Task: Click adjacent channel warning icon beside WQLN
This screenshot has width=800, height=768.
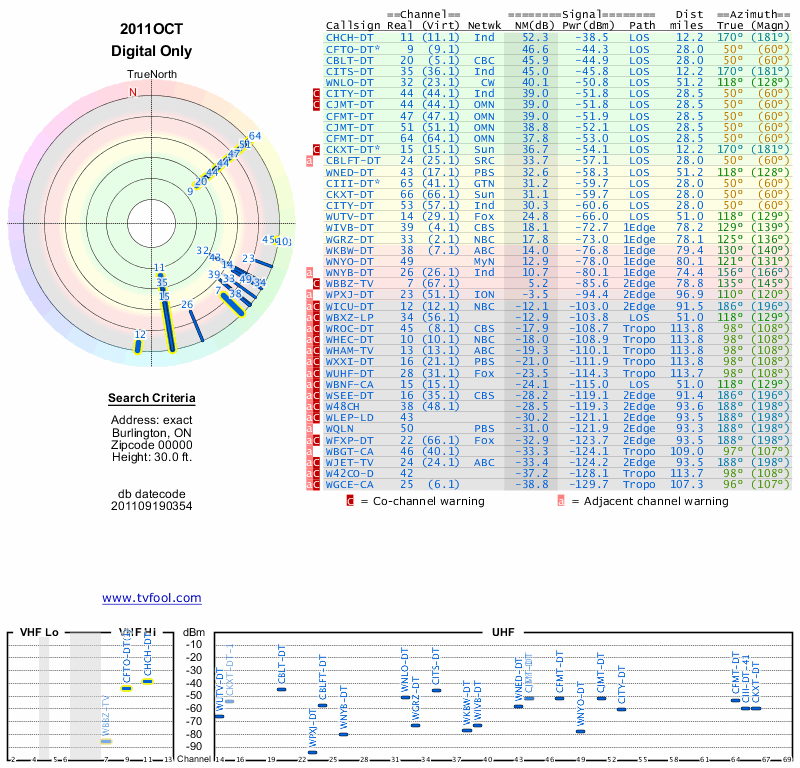Action: click(310, 428)
